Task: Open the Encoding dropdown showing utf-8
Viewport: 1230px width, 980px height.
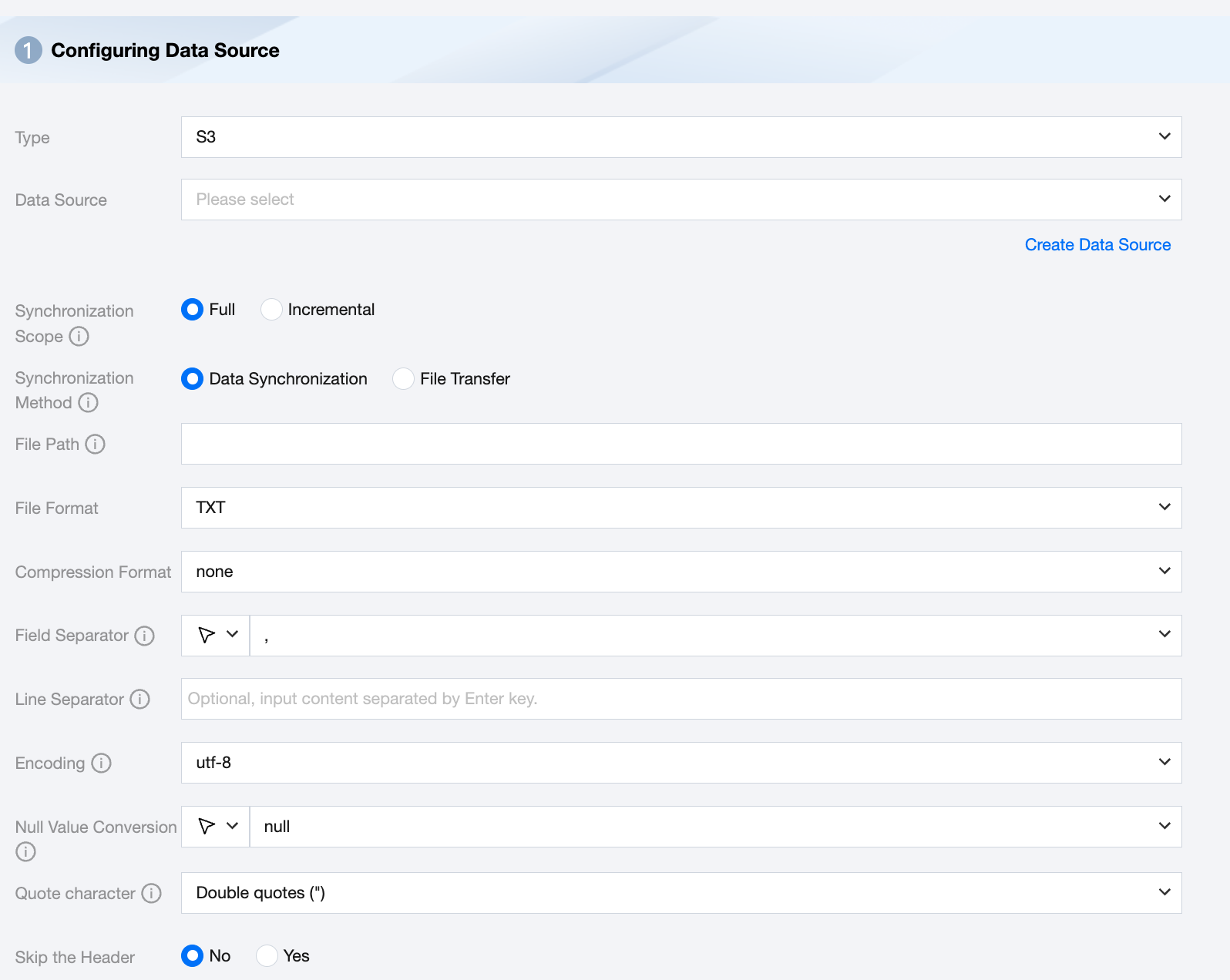Action: (x=681, y=763)
